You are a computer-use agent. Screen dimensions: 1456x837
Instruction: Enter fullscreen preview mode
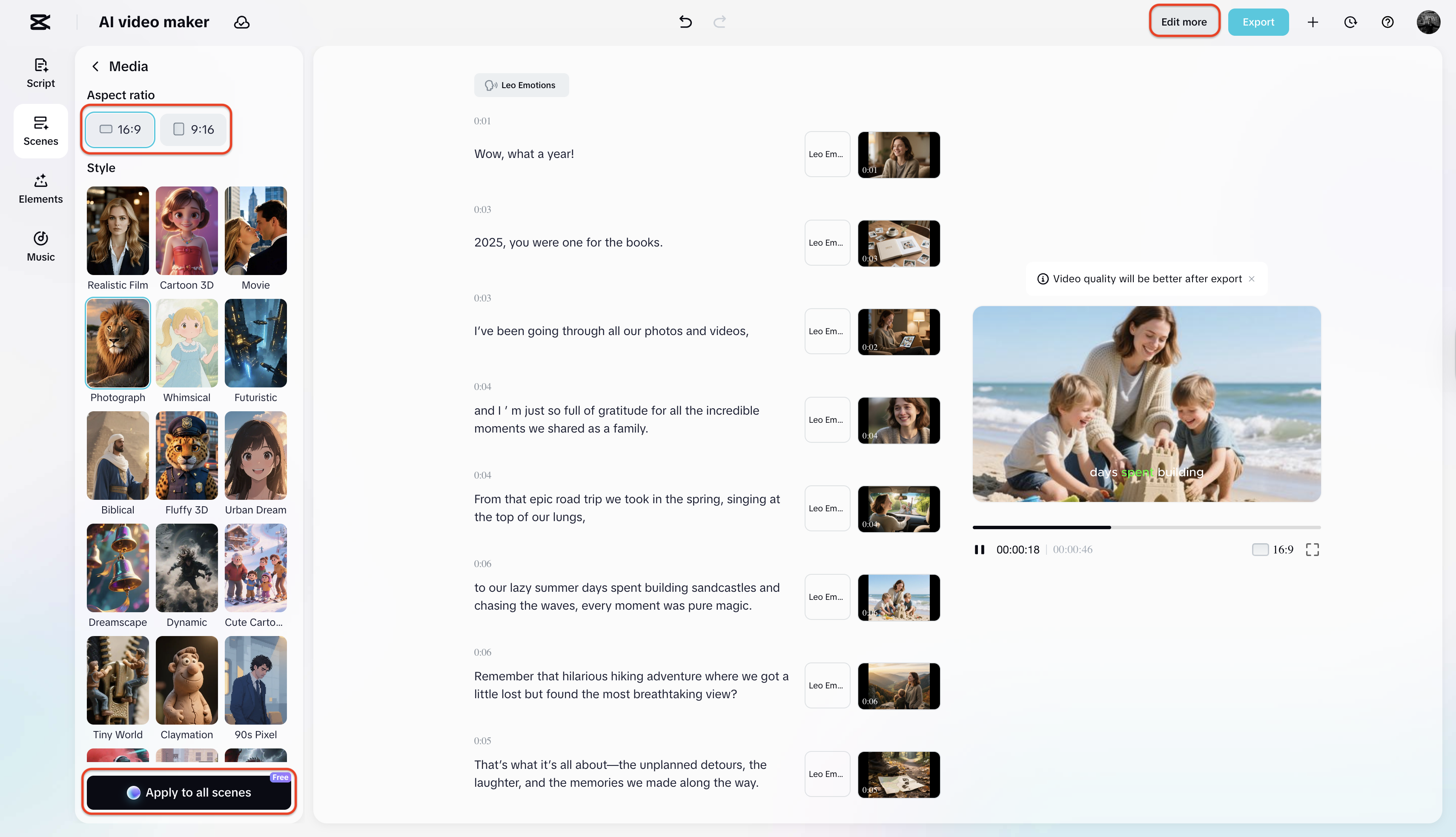click(x=1313, y=550)
